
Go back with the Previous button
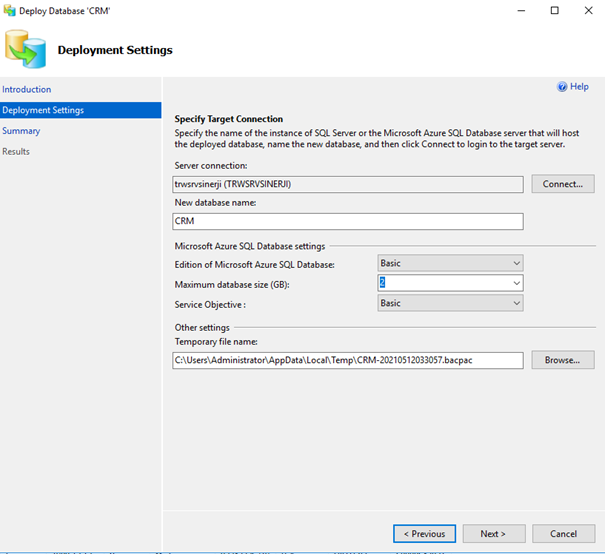(x=424, y=534)
